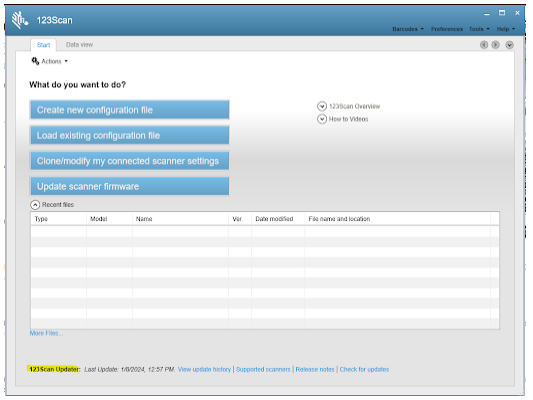Open the Preferences menu item
The image size is (533, 400).
pos(447,29)
